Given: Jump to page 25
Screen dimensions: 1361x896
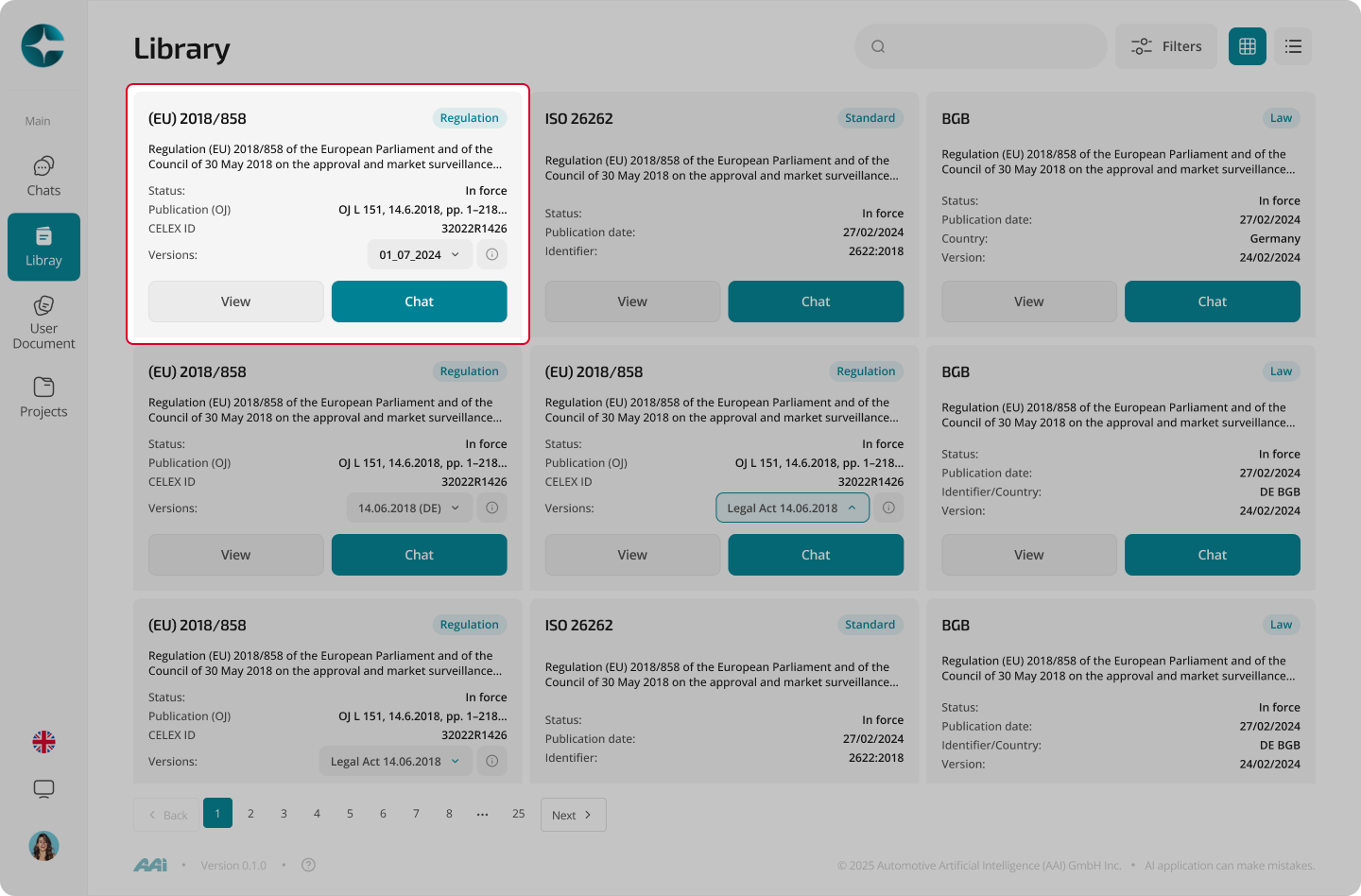Looking at the screenshot, I should pyautogui.click(x=518, y=813).
